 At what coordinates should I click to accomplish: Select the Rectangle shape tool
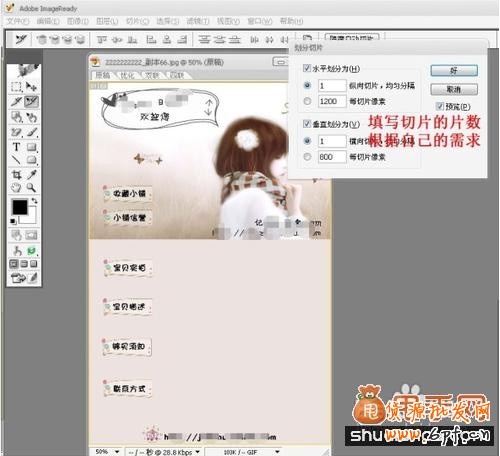[x=32, y=147]
